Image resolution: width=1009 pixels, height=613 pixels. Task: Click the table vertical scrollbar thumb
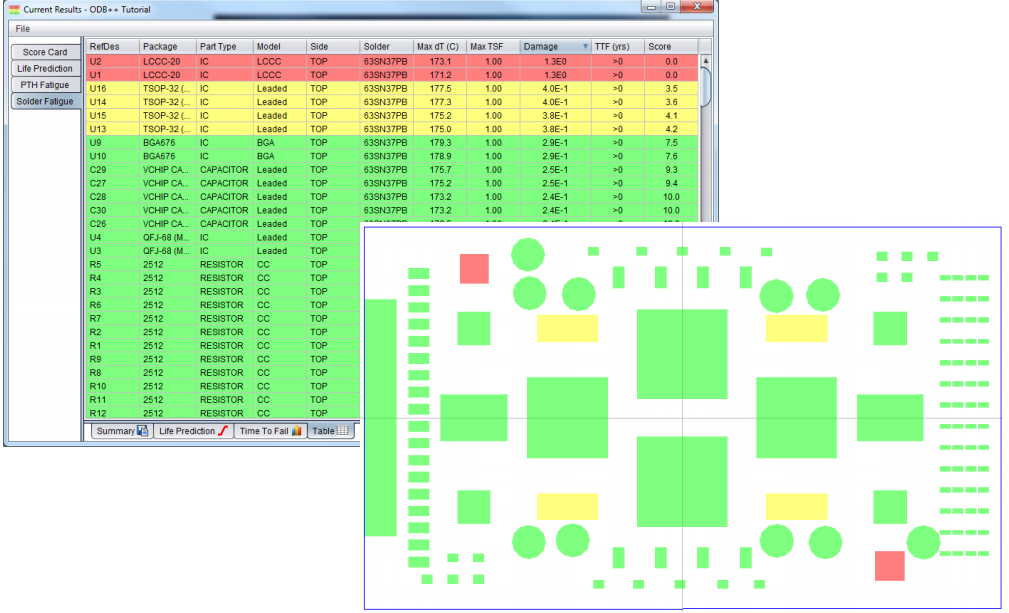(x=705, y=86)
